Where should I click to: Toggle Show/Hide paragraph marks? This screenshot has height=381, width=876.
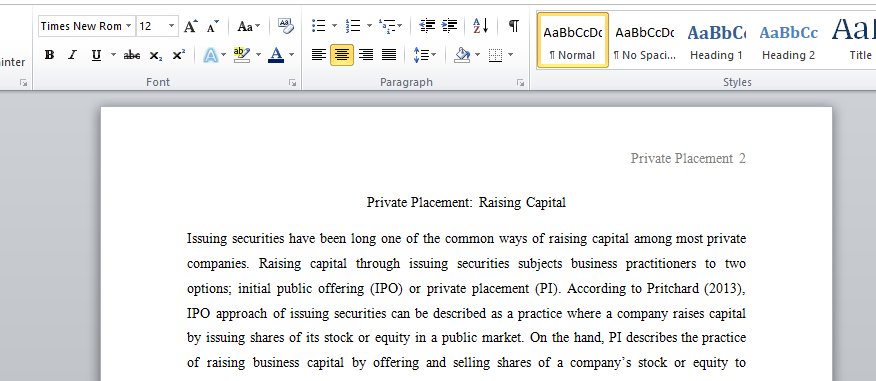point(513,26)
